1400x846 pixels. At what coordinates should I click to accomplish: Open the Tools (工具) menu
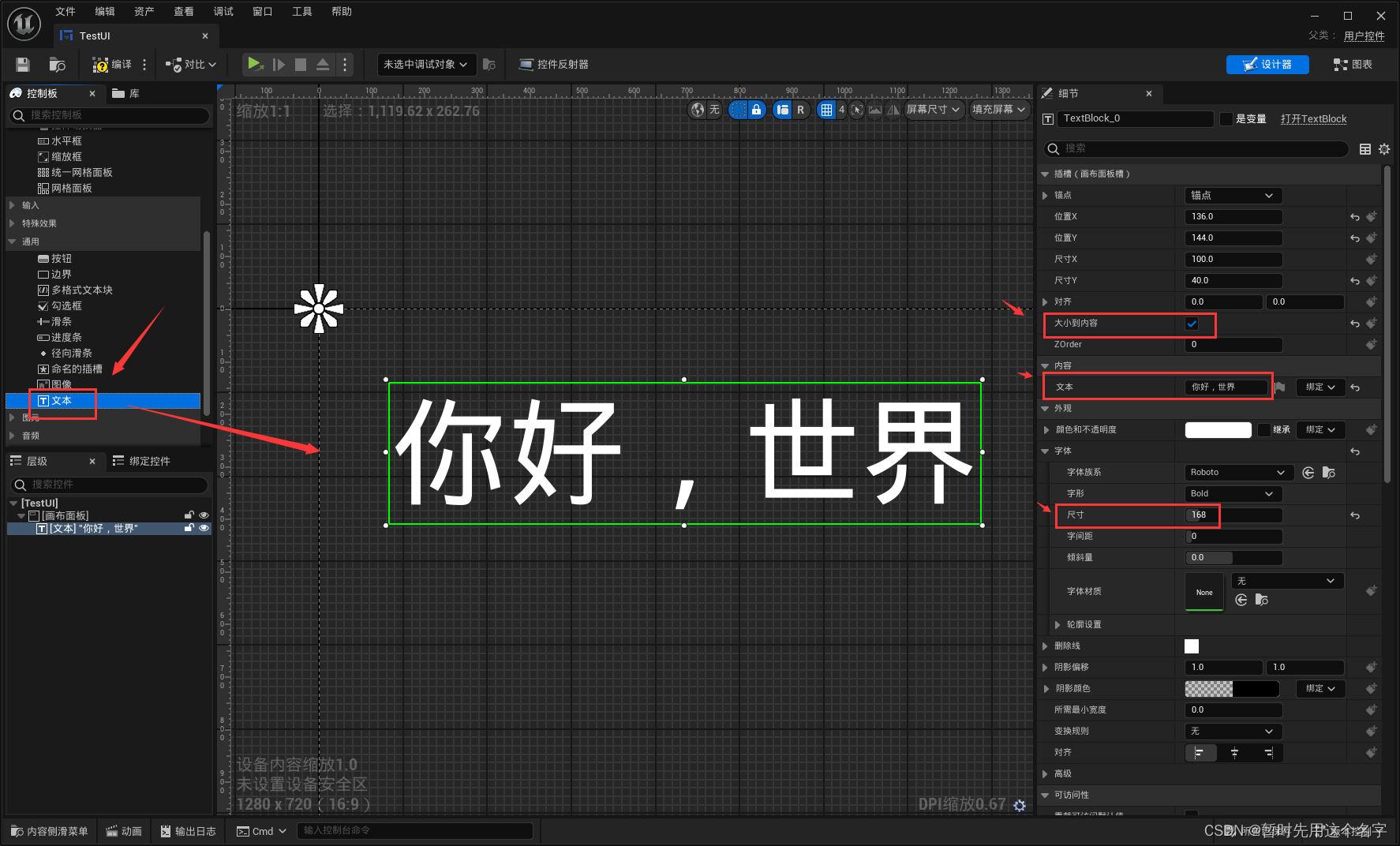[302, 11]
